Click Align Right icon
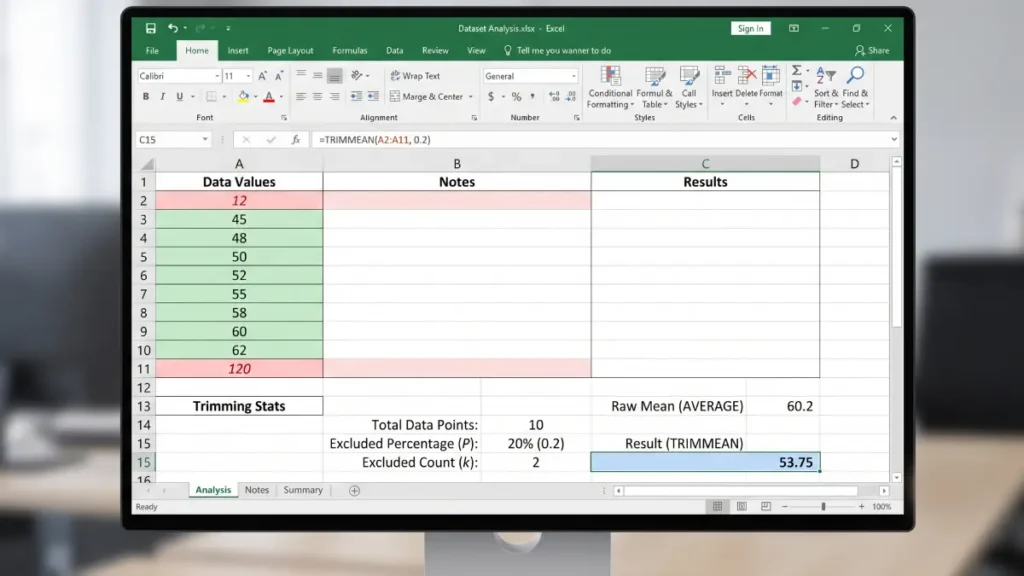The width and height of the screenshot is (1024, 576). pyautogui.click(x=334, y=97)
